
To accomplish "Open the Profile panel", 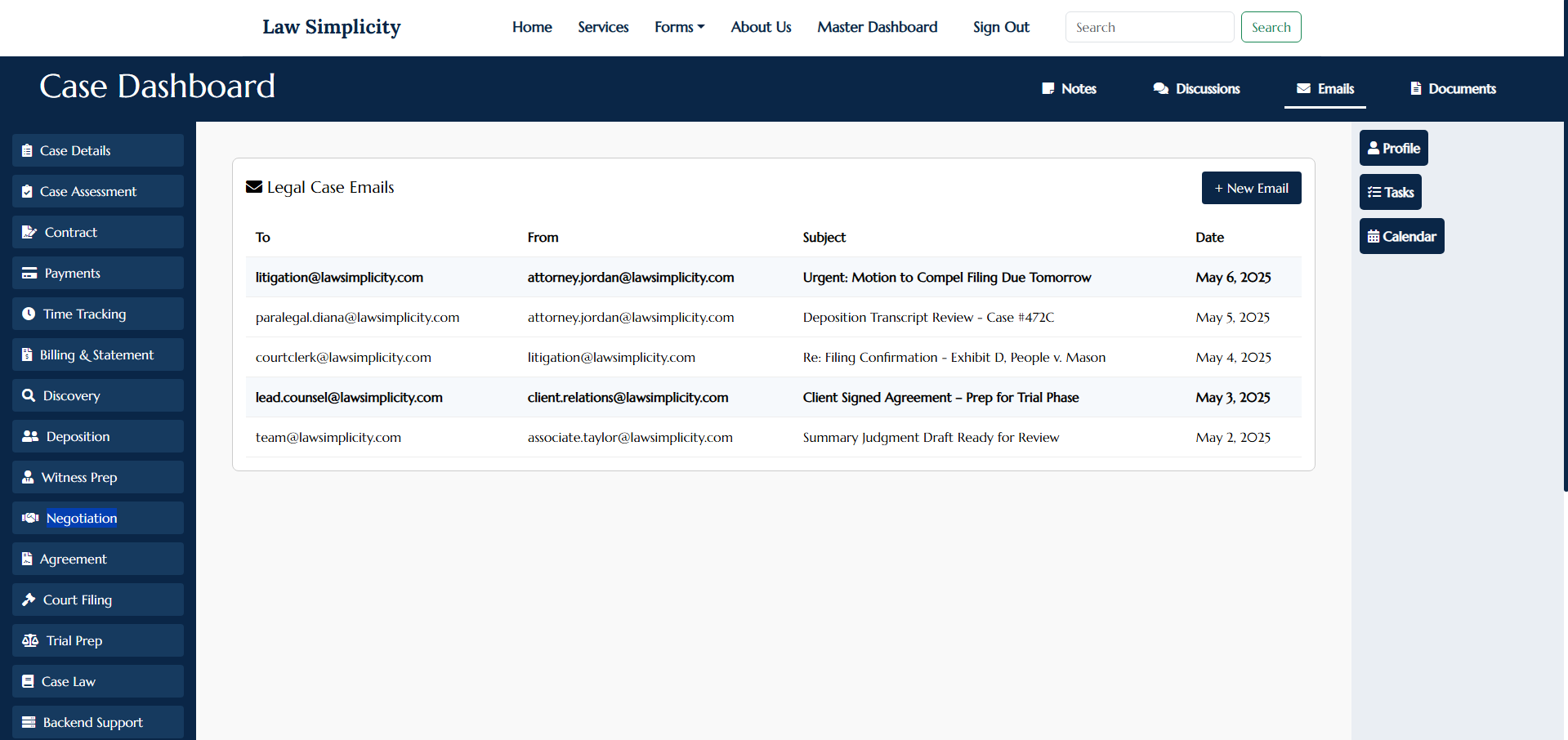I will [1393, 148].
